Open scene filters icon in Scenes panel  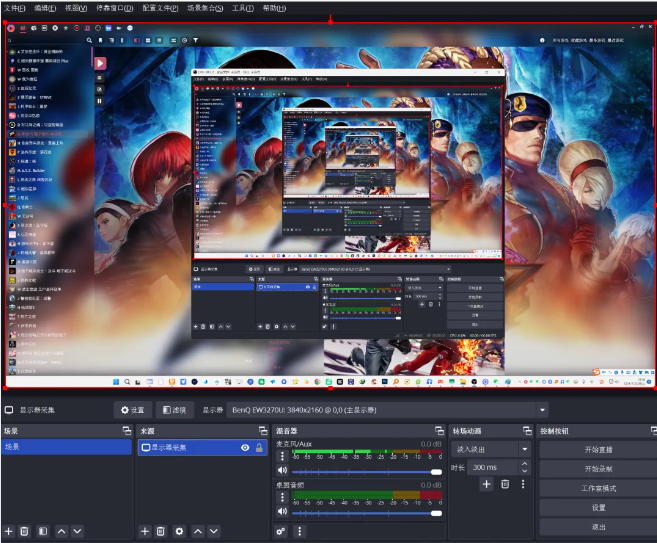pyautogui.click(x=43, y=531)
